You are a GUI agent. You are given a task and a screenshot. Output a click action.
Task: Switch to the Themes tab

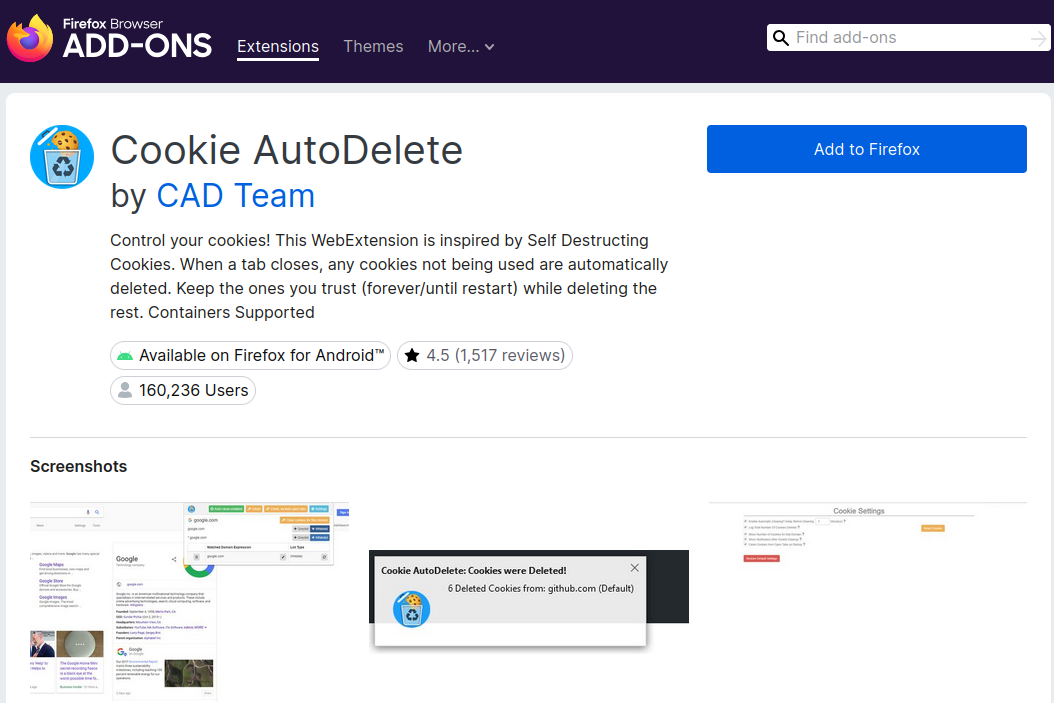(x=373, y=46)
